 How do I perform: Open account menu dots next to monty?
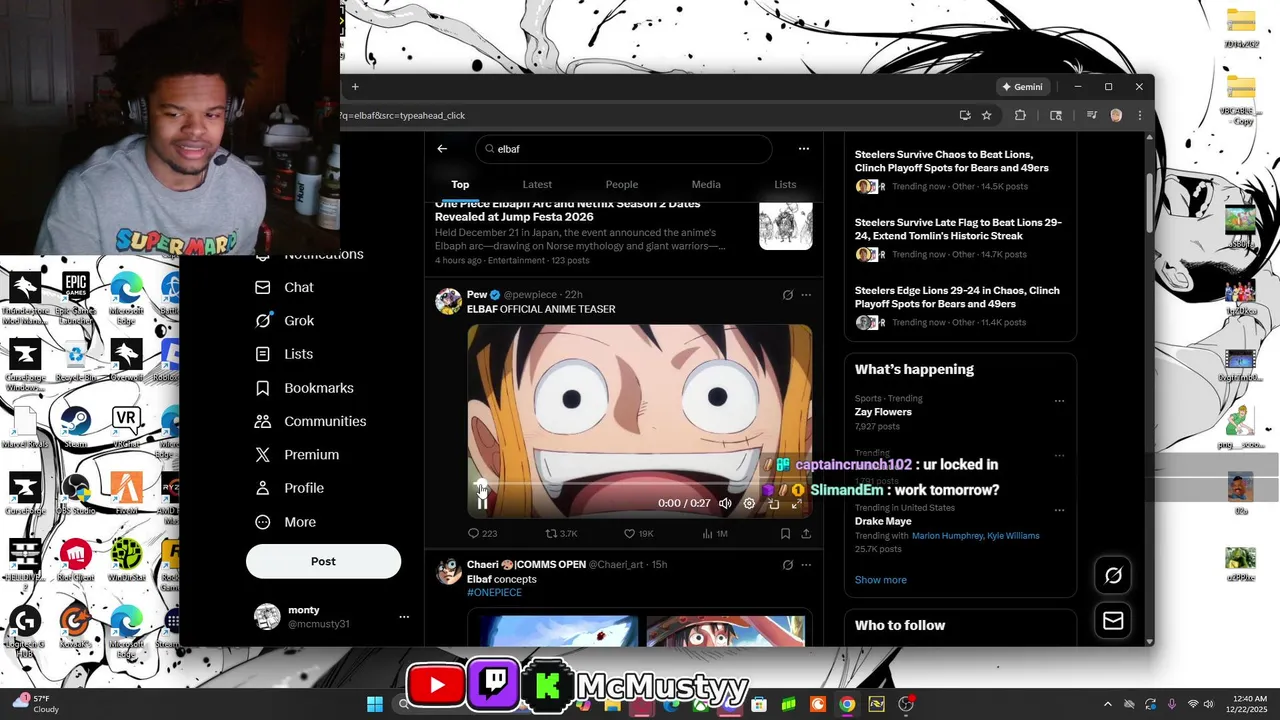point(404,617)
